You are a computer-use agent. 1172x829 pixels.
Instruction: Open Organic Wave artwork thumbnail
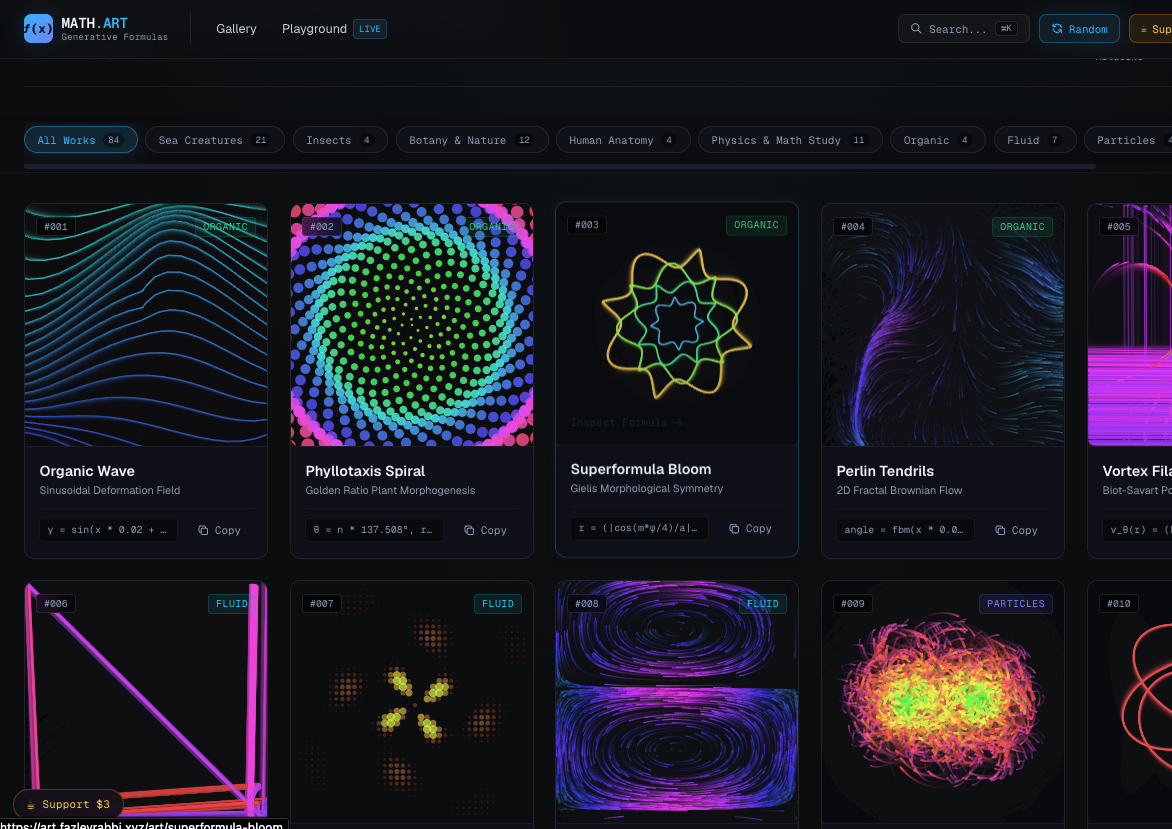[146, 324]
